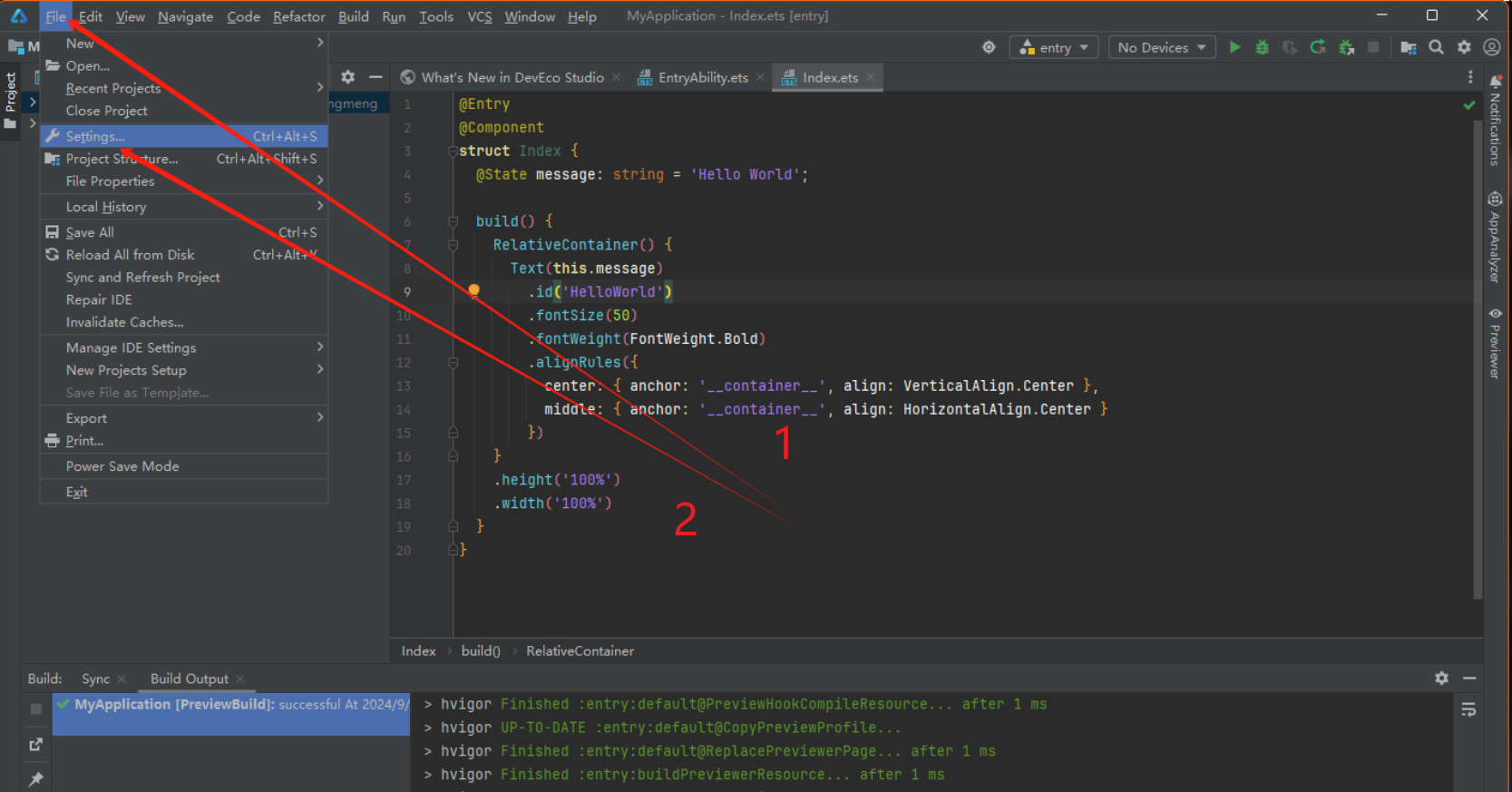
Task: Select Save All in the File menu
Action: [184, 232]
